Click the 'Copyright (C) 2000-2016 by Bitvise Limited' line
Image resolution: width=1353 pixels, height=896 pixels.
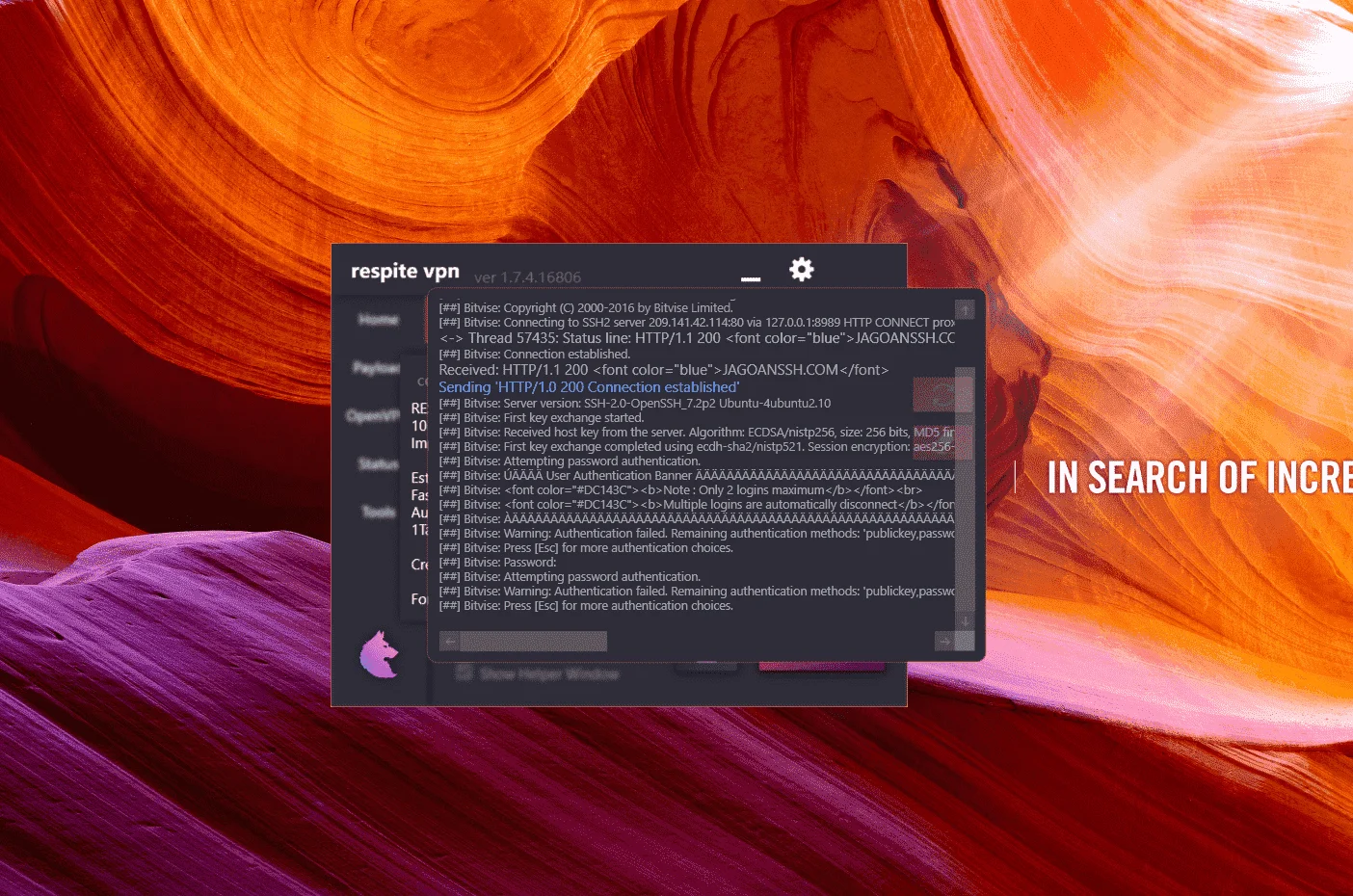(x=586, y=308)
